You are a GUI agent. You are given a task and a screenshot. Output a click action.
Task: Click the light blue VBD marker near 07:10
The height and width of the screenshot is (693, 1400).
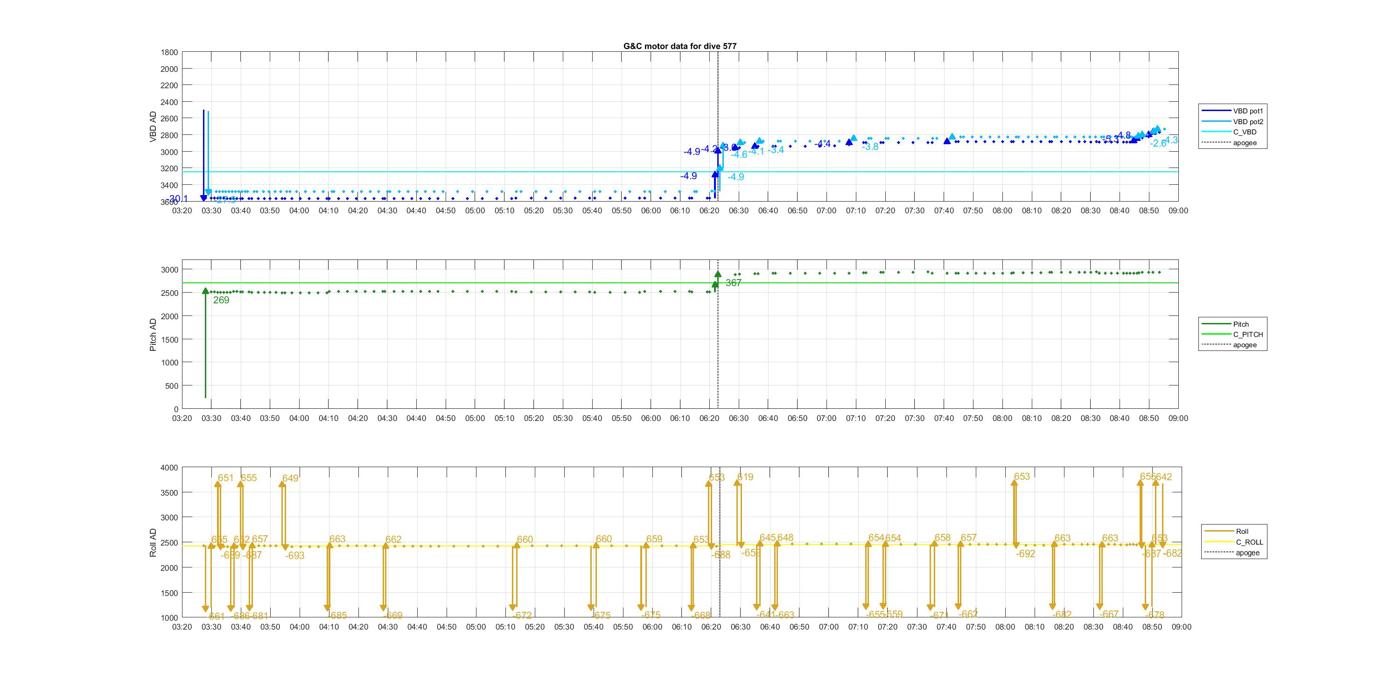coord(852,138)
